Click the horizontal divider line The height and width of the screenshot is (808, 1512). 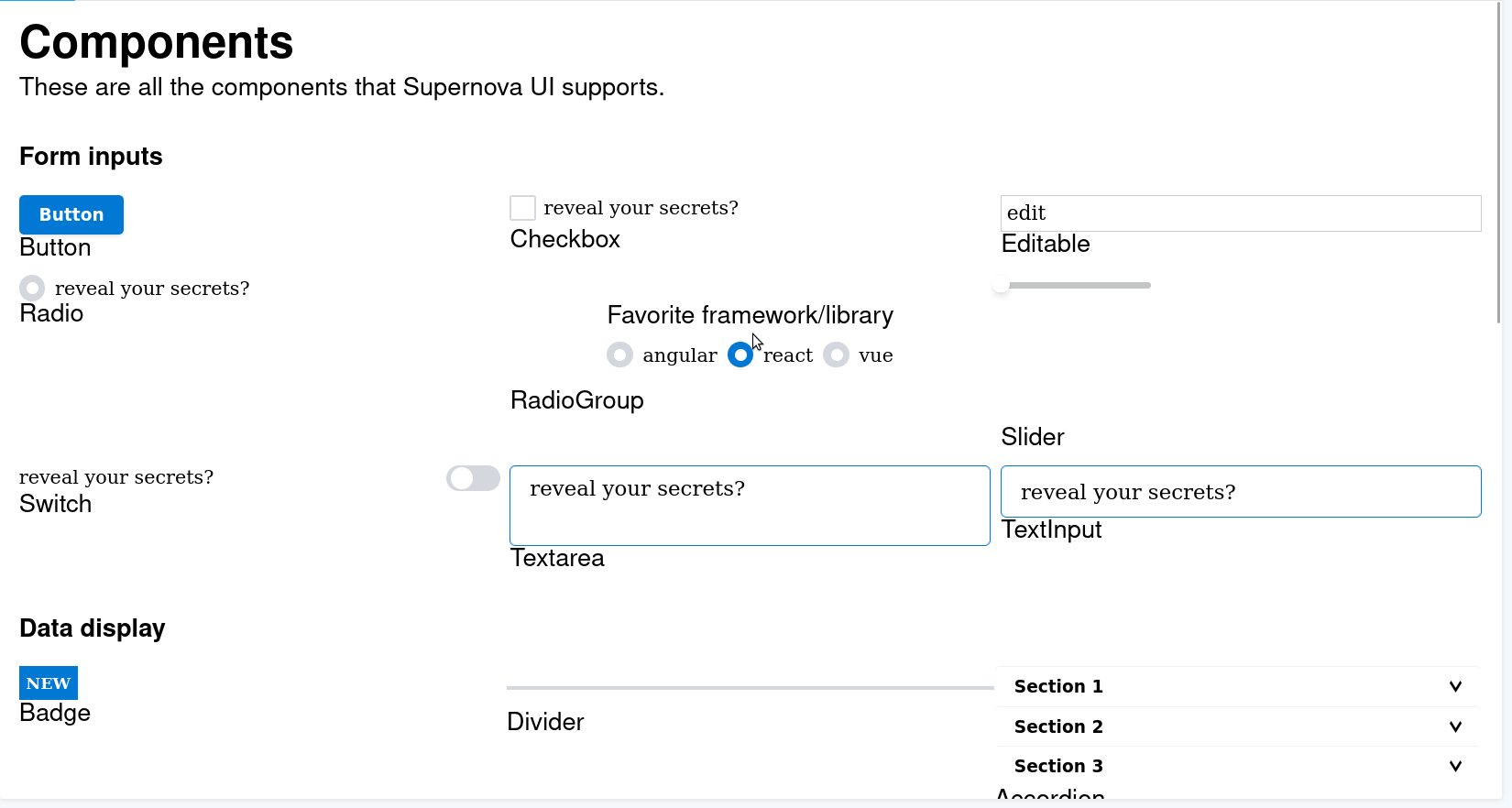coord(751,688)
